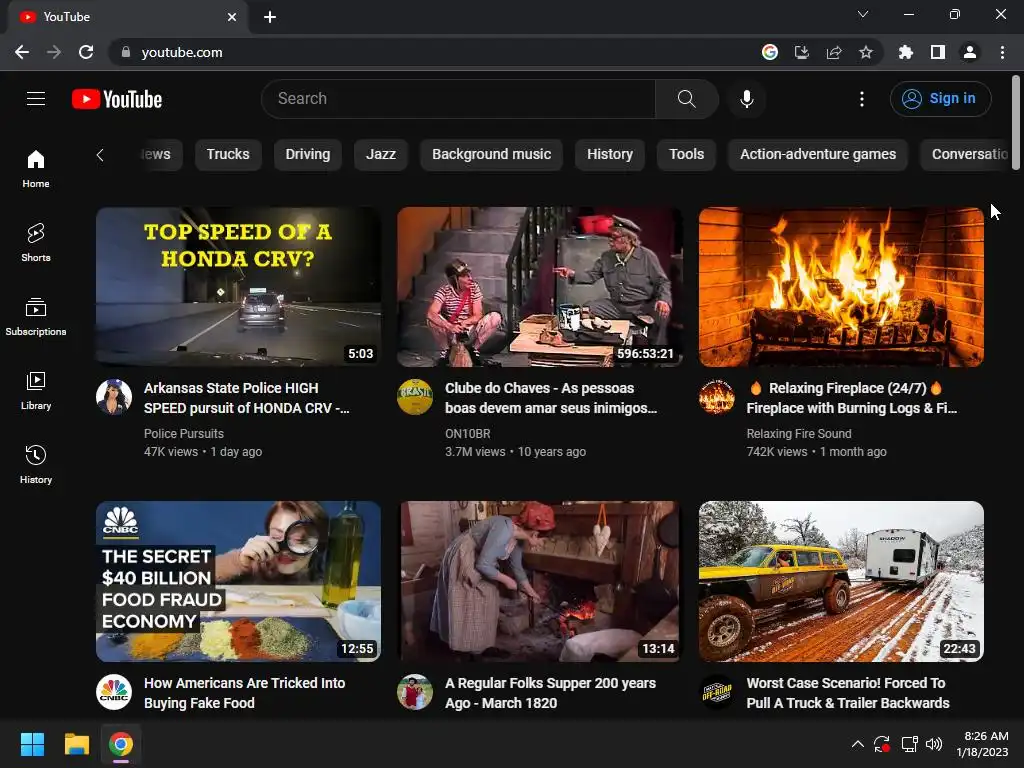View site information via lock icon

(126, 52)
